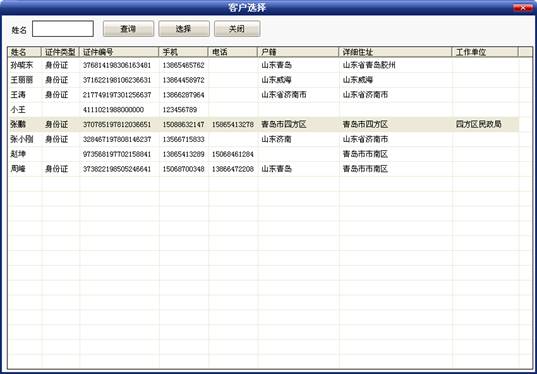Image resolution: width=537 pixels, height=374 pixels.
Task: Click 王涛's 手机 number cell
Action: click(183, 95)
